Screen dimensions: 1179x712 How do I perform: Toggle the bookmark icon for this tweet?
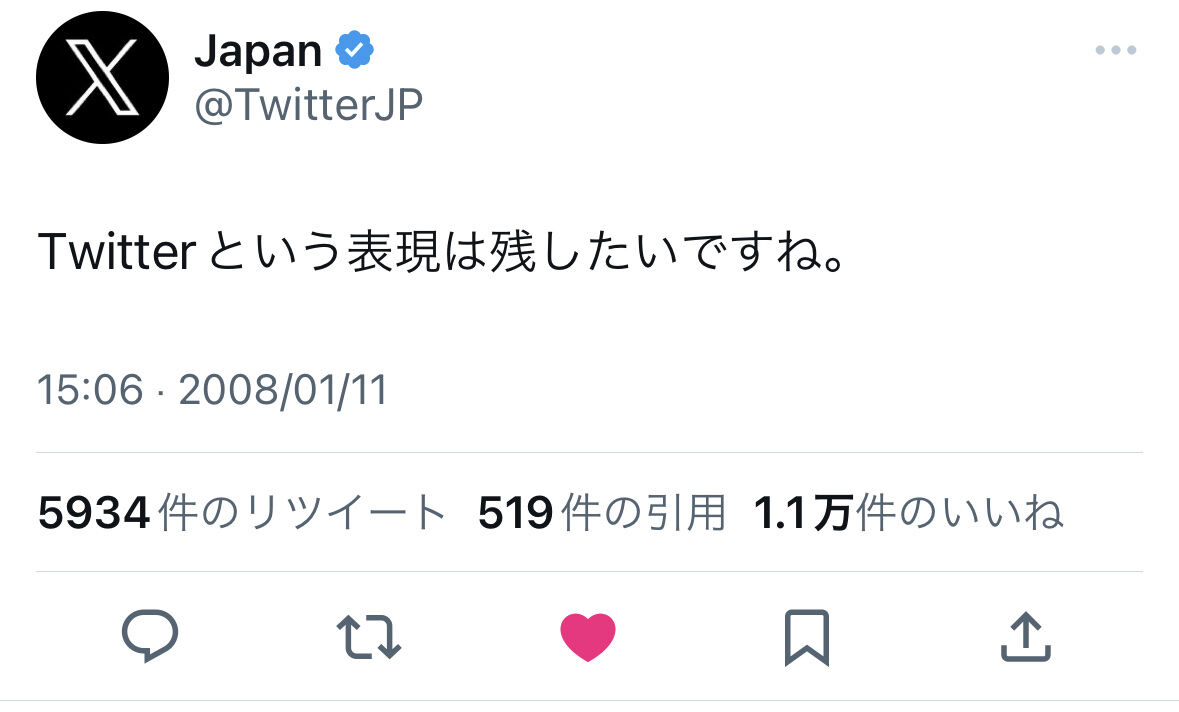[807, 638]
